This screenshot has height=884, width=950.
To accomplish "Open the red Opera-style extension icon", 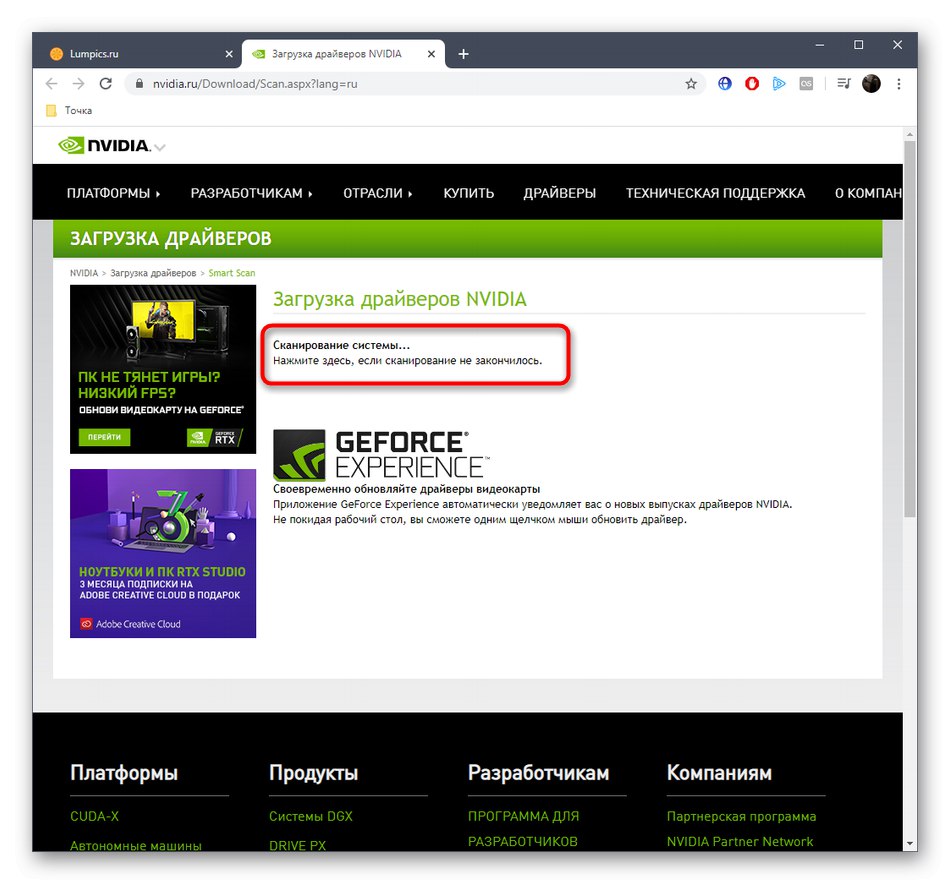I will tap(752, 84).
